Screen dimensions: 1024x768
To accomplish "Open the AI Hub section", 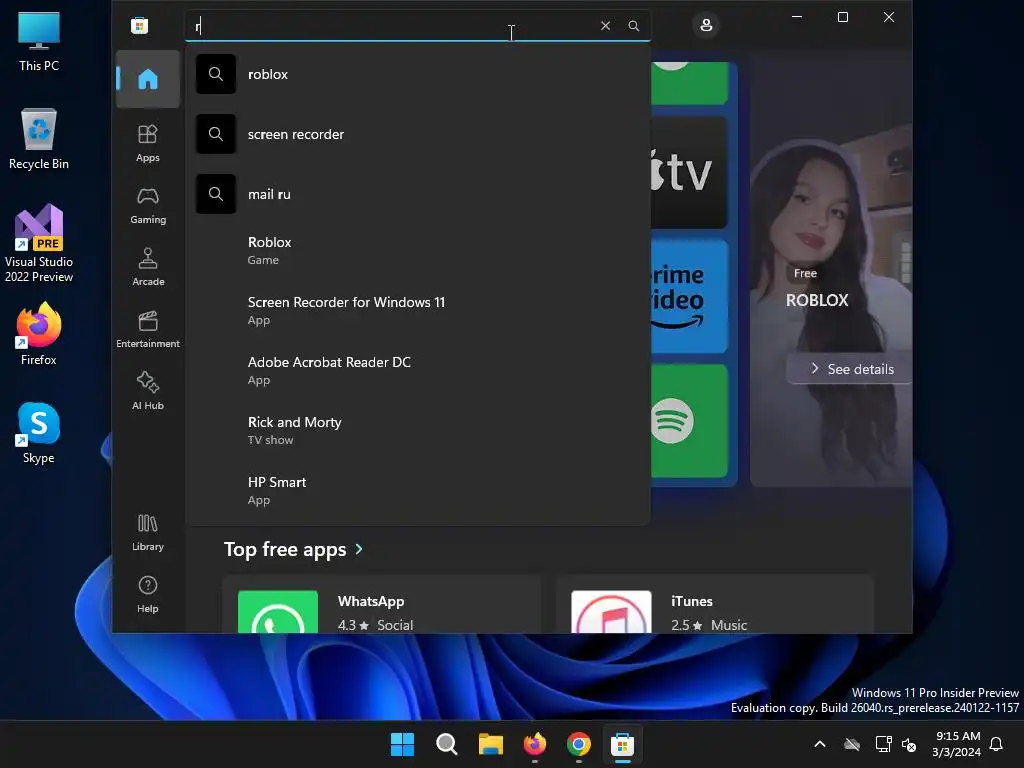I will coord(148,392).
